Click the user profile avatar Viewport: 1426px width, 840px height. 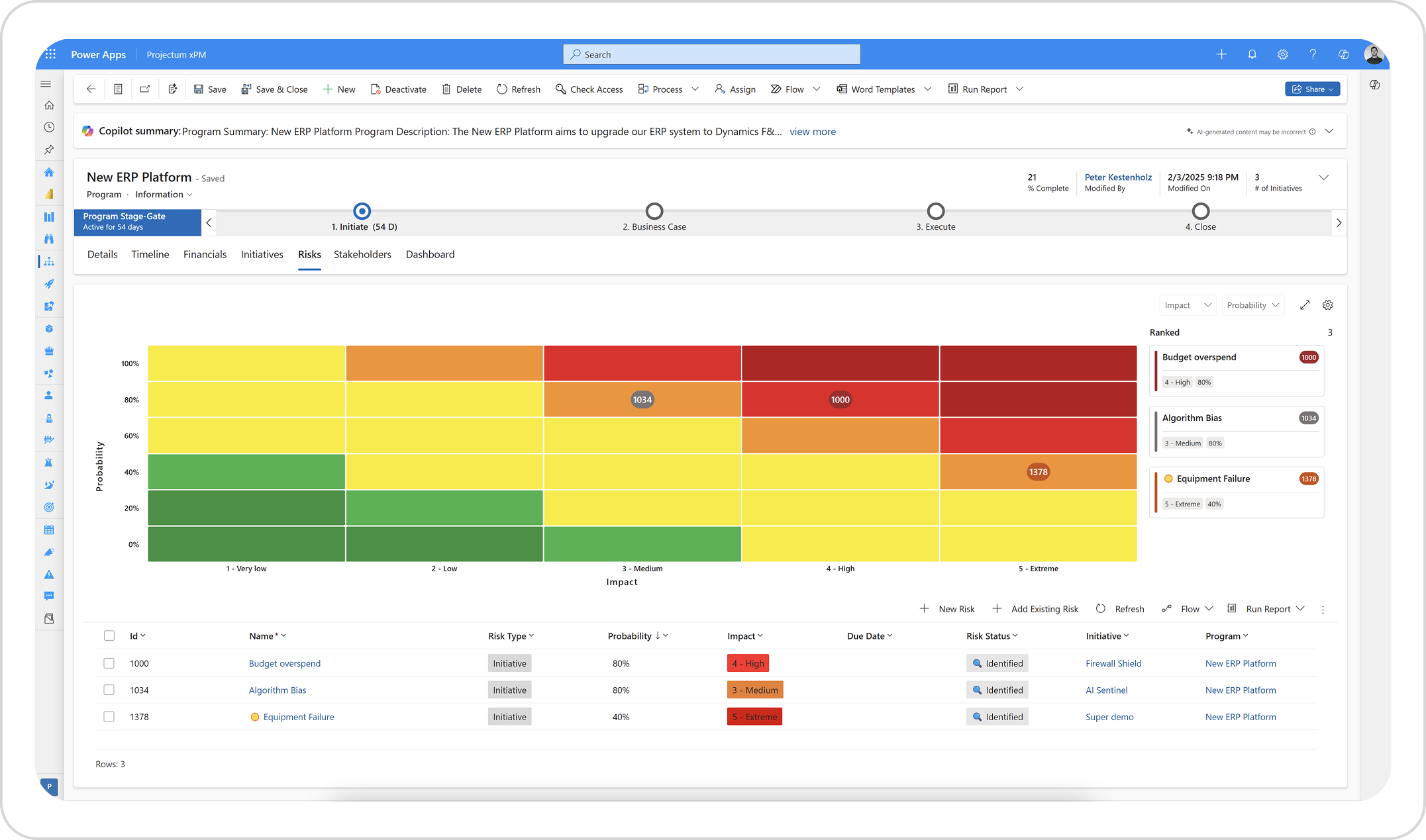[1374, 54]
